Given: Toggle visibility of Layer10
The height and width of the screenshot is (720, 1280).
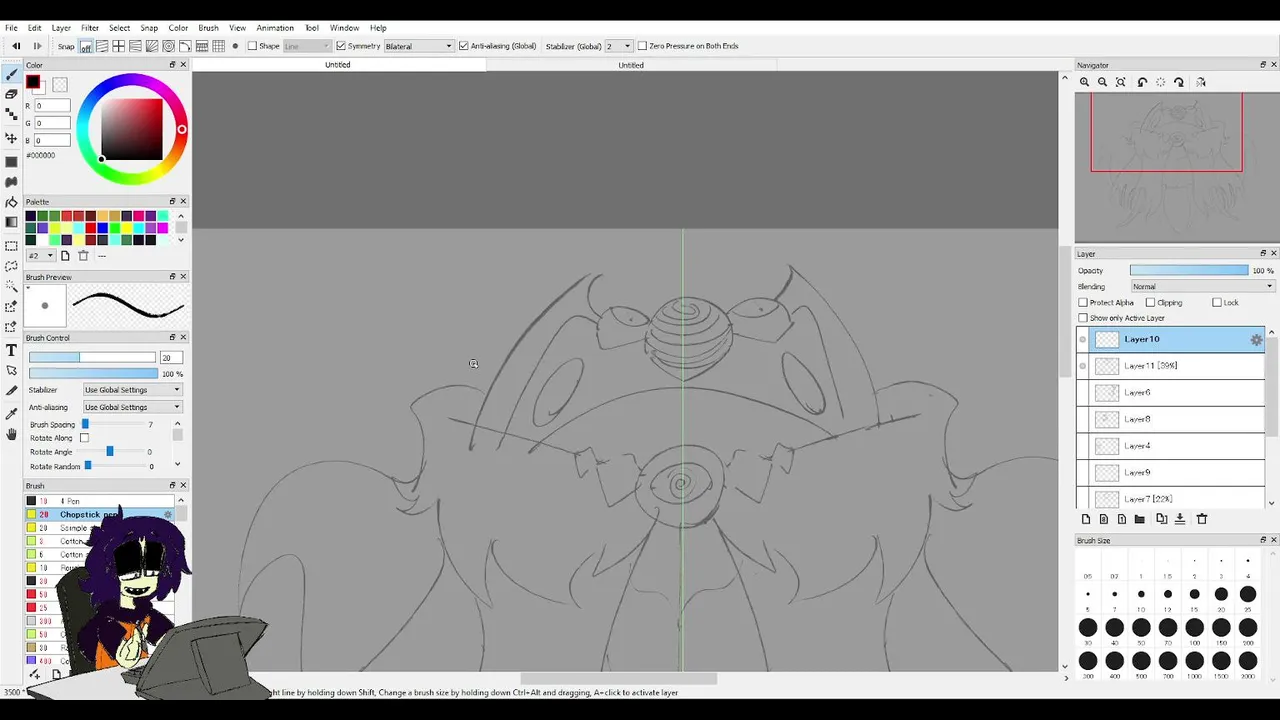Looking at the screenshot, I should (1083, 340).
